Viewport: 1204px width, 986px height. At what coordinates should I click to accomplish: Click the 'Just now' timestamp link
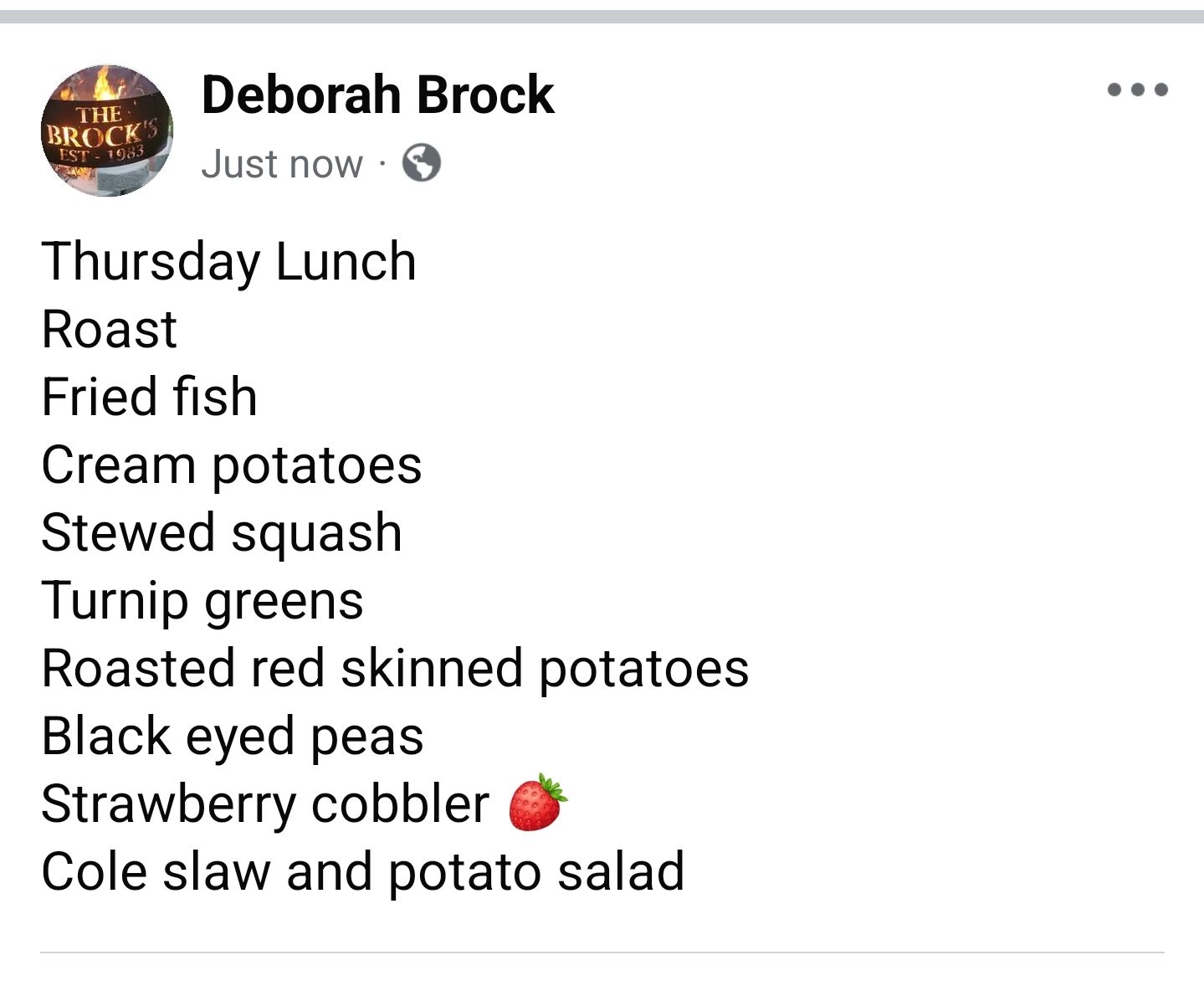coord(280,164)
